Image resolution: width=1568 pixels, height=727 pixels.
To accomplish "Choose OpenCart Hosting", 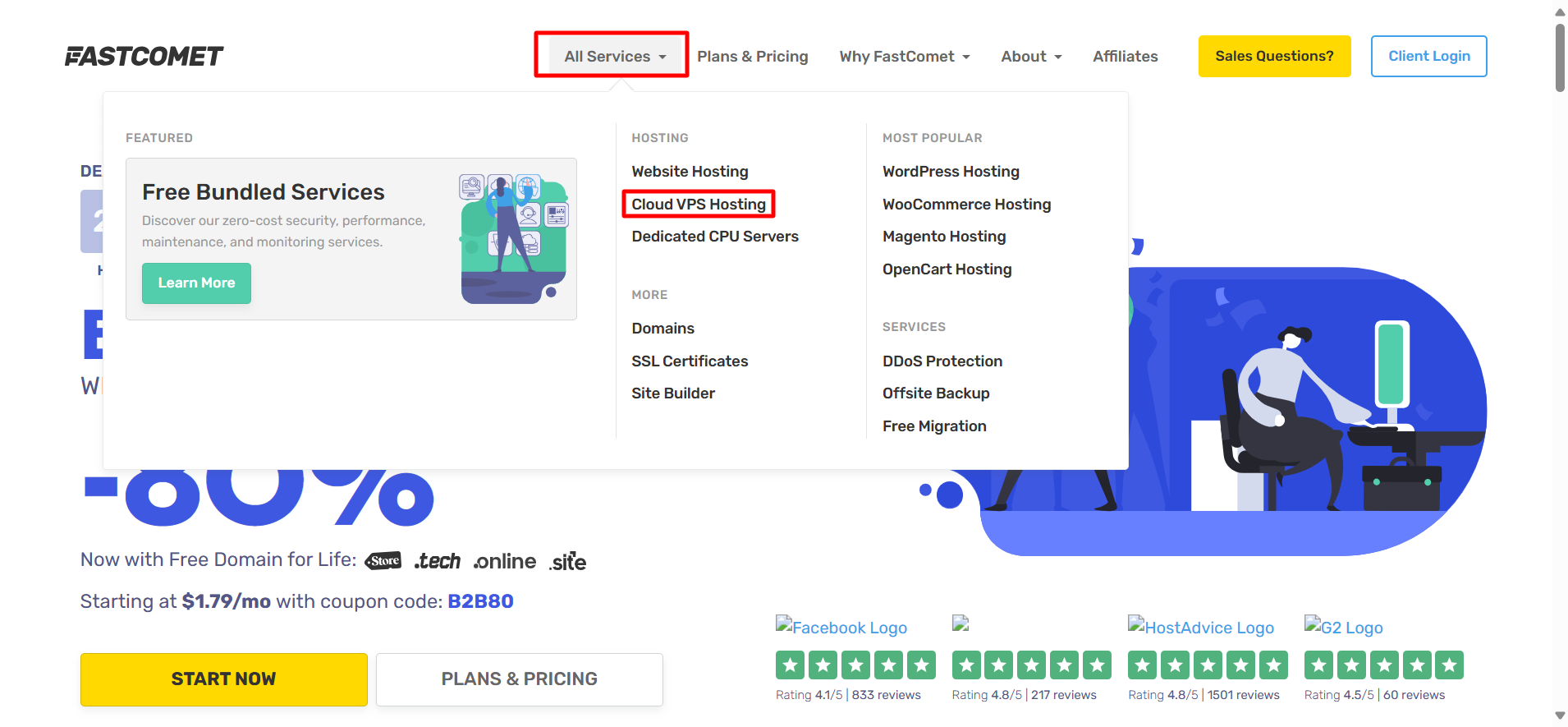I will click(x=947, y=269).
